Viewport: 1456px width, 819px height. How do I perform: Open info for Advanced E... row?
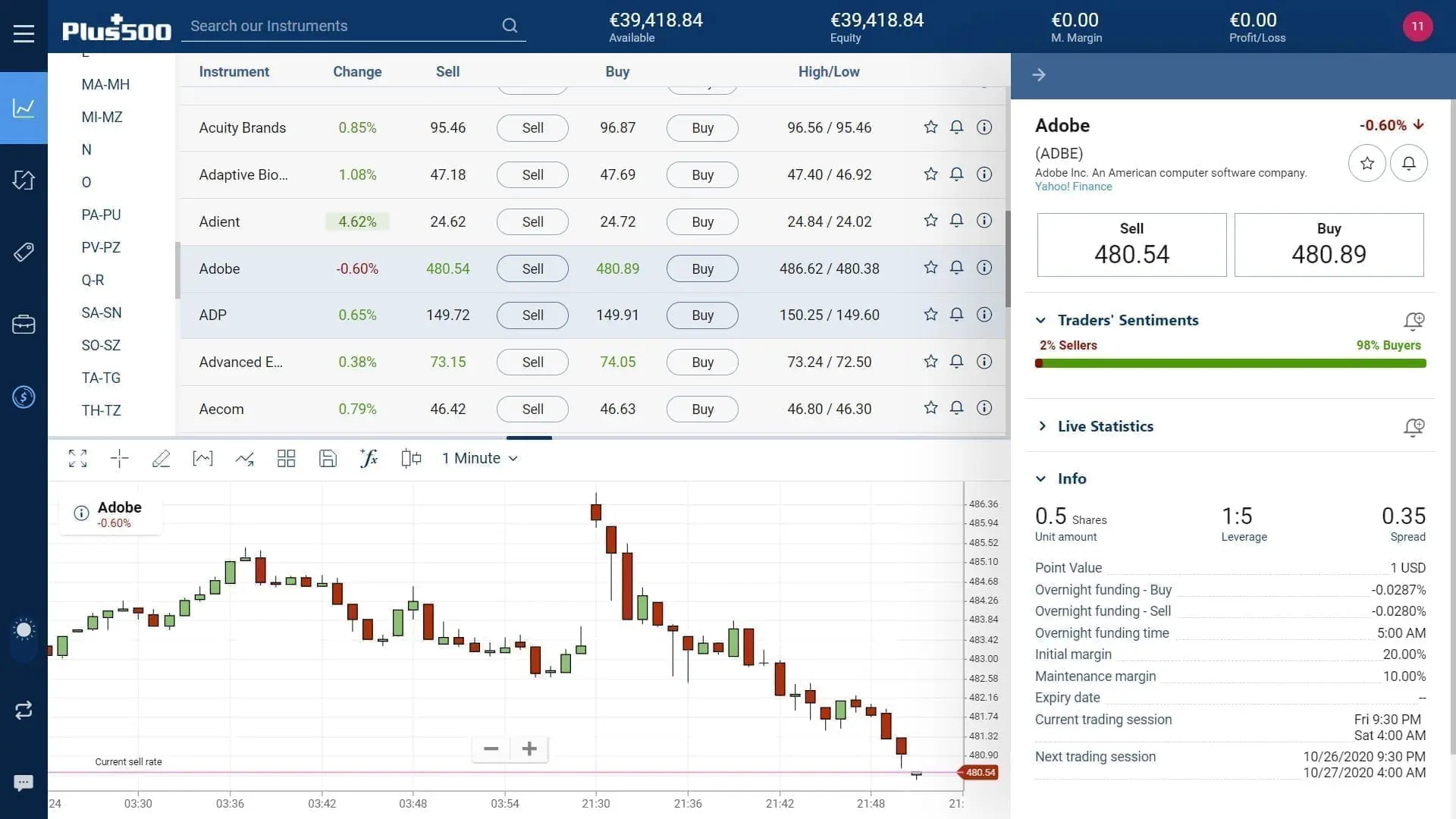984,361
